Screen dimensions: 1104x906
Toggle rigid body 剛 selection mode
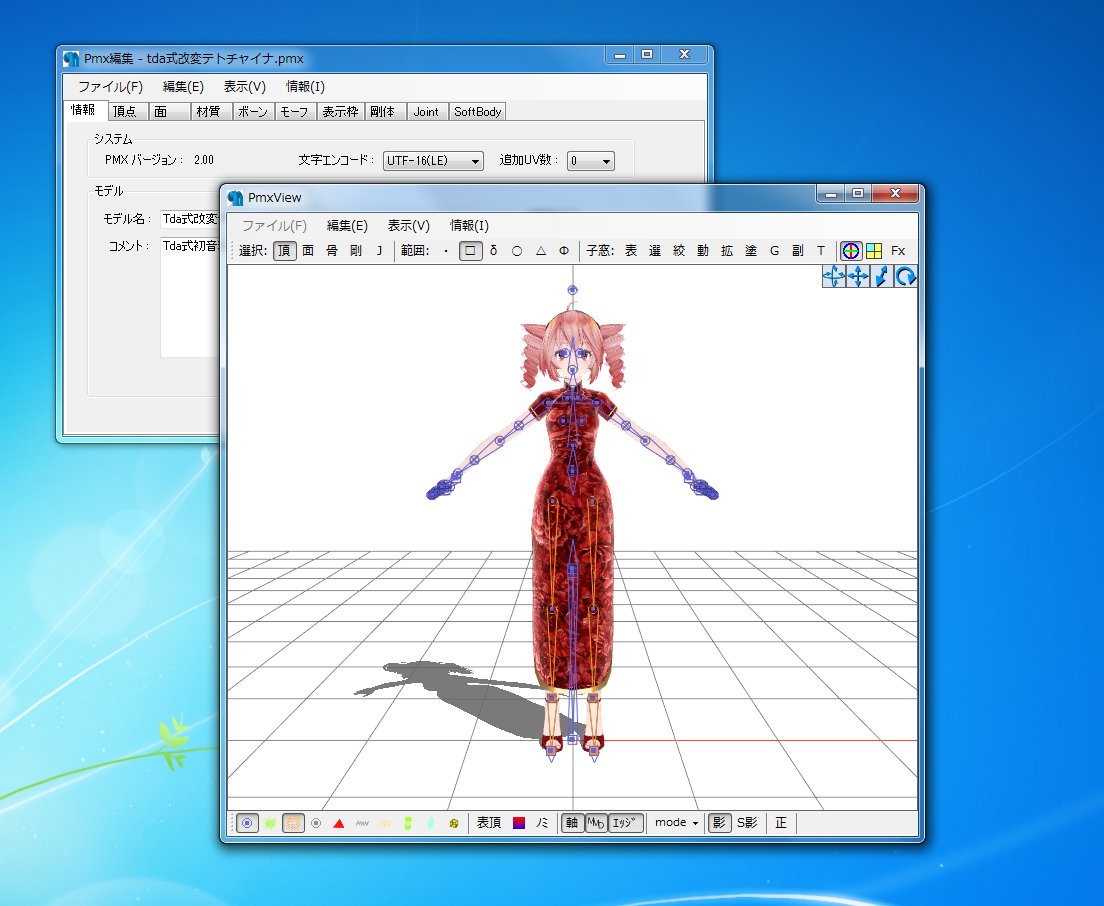[x=356, y=251]
